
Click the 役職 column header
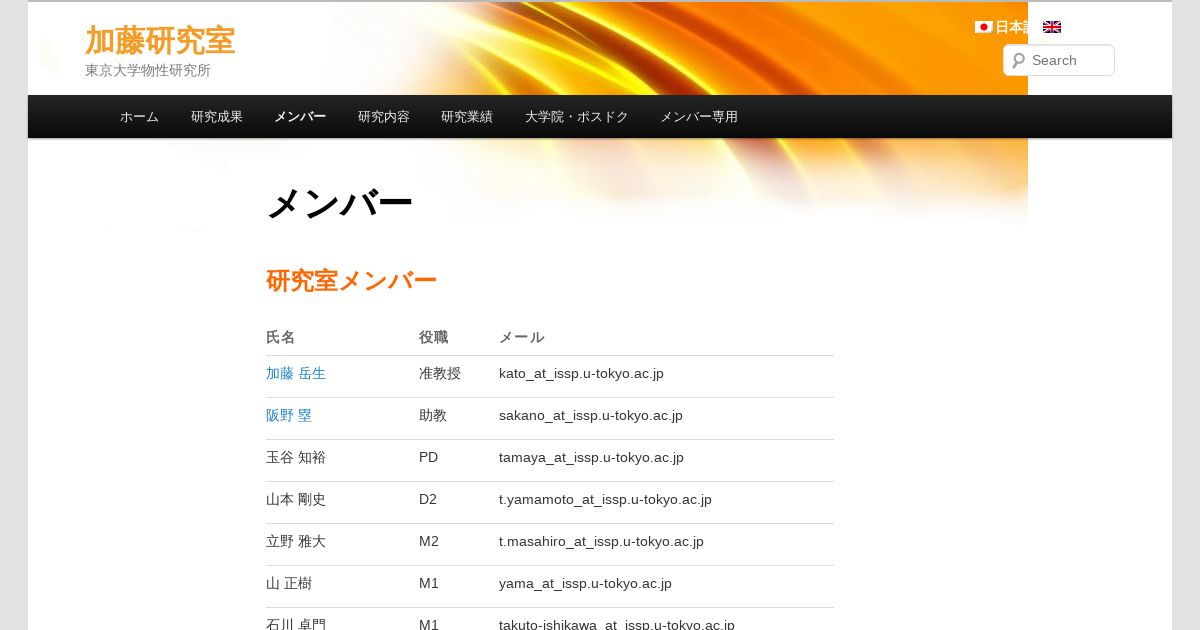point(433,337)
